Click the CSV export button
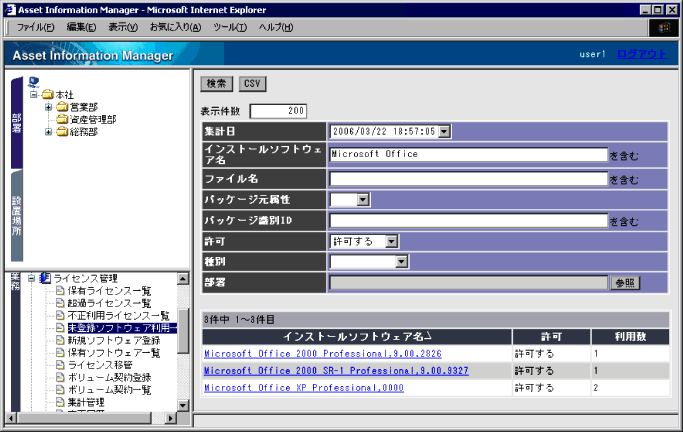This screenshot has height=432, width=683. pyautogui.click(x=252, y=84)
